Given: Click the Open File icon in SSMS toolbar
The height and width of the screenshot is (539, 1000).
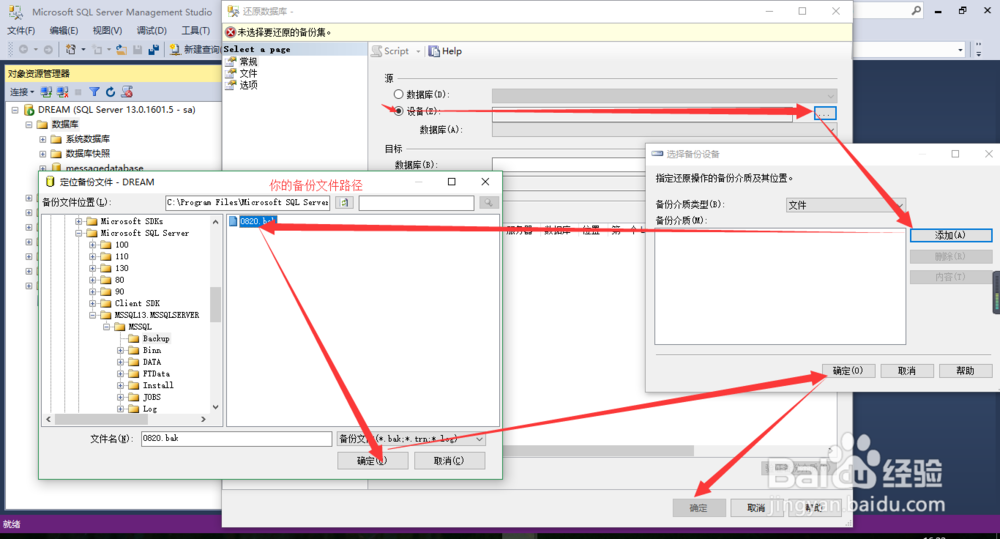Looking at the screenshot, I should click(121, 50).
